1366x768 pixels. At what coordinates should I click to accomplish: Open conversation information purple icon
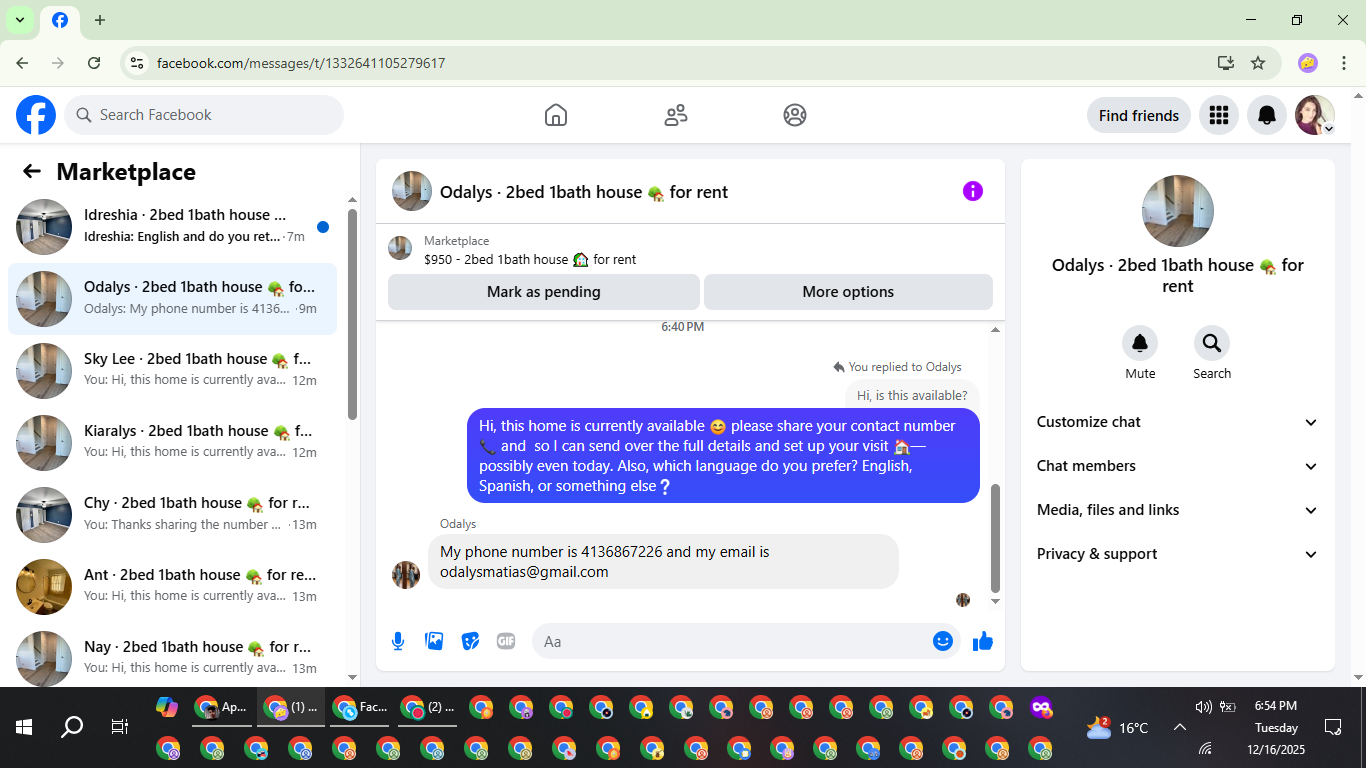pyautogui.click(x=973, y=191)
